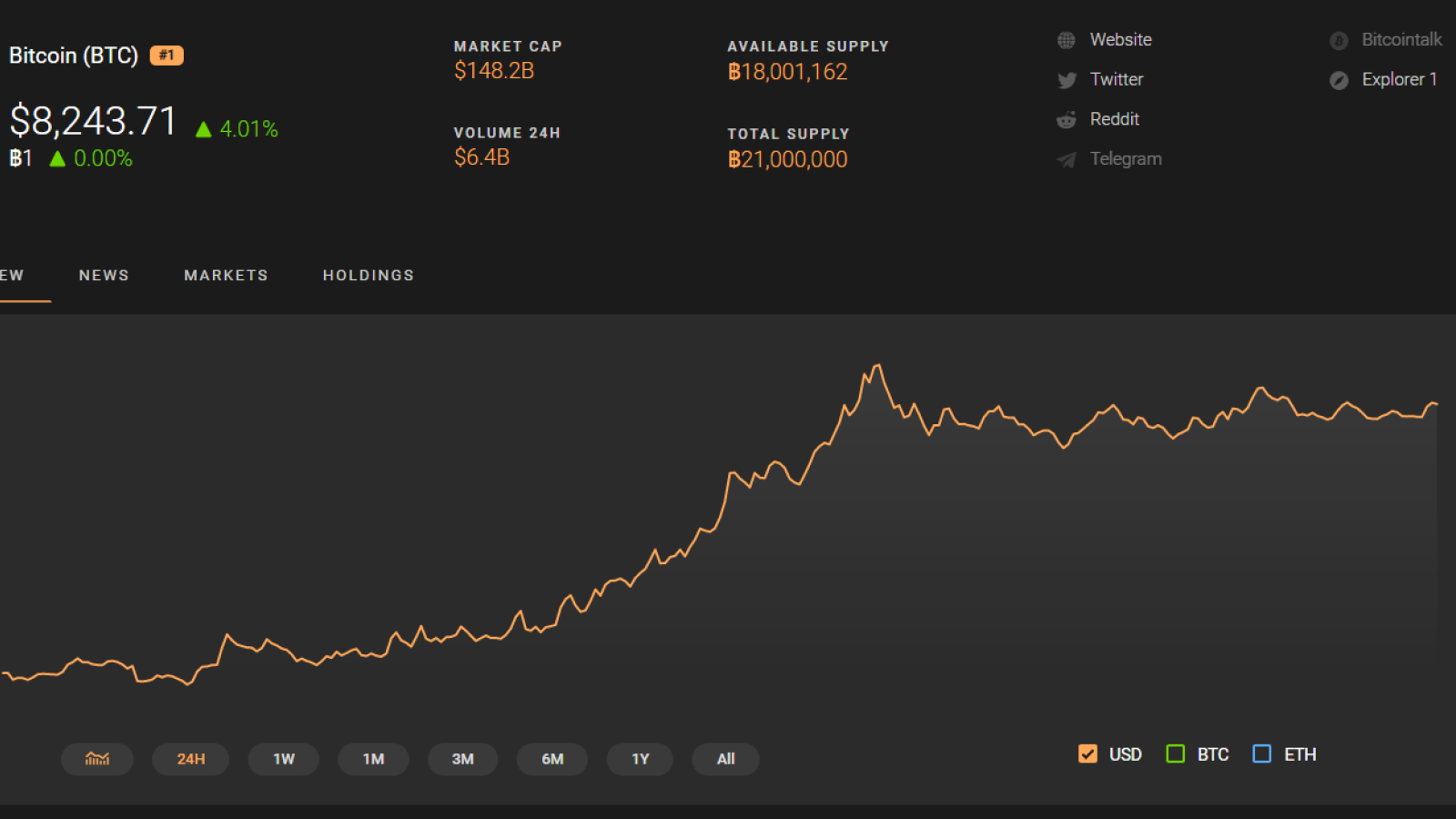Image resolution: width=1456 pixels, height=819 pixels.
Task: Click the #1 rank badge
Action: pos(167,56)
